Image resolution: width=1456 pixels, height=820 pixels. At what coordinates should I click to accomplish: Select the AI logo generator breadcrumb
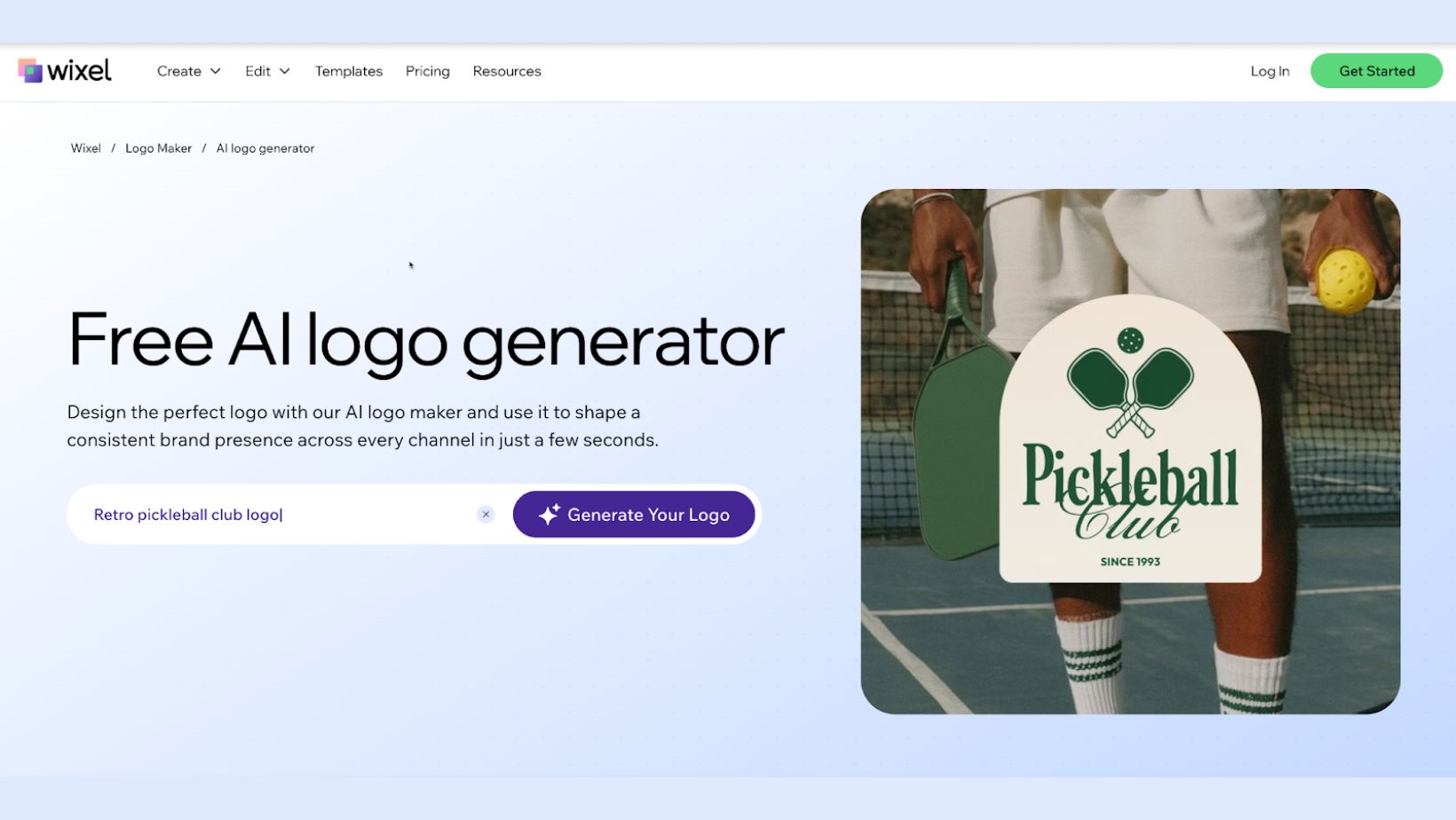click(265, 148)
